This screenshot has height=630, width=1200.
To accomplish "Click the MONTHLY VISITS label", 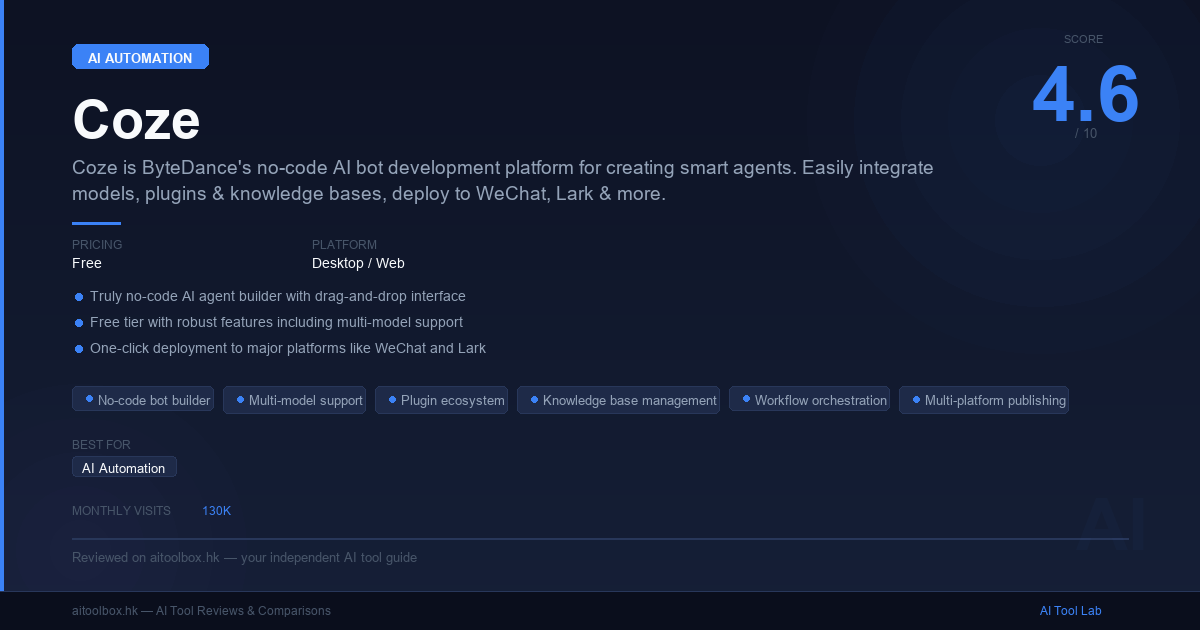I will [121, 511].
